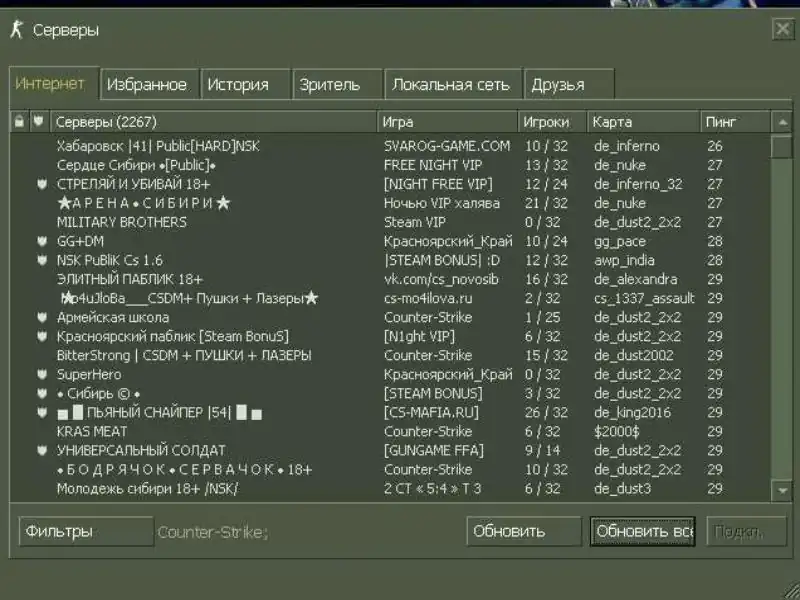Sort by Серверы (2267) column header
800x600 pixels.
pyautogui.click(x=214, y=122)
